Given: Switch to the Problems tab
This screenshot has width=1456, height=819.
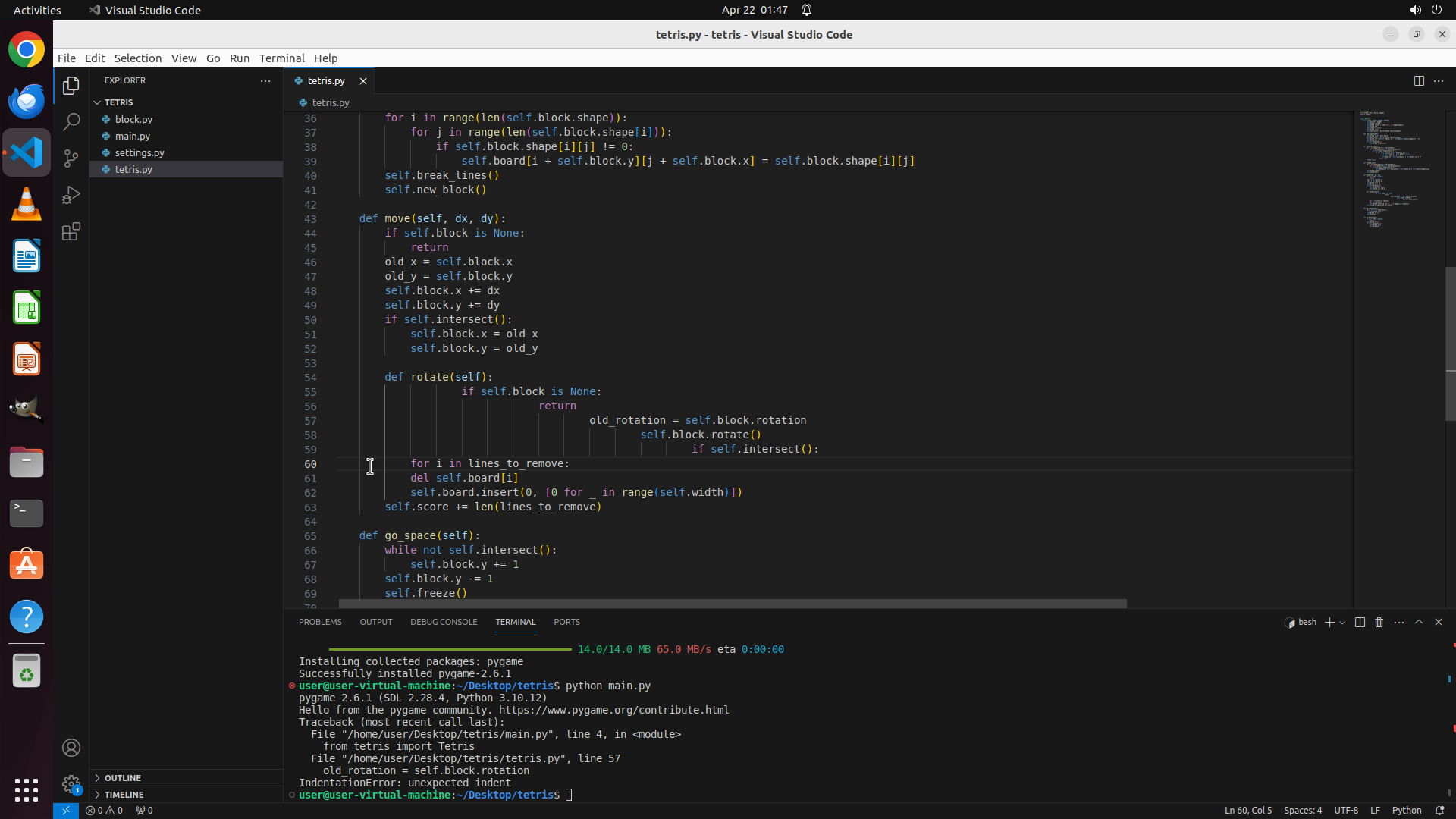Looking at the screenshot, I should coord(320,622).
